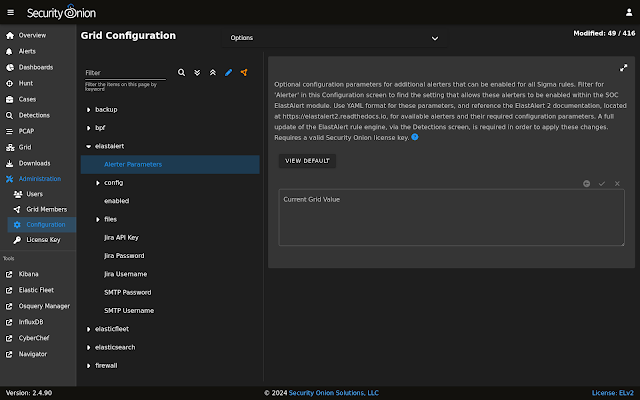The height and width of the screenshot is (400, 640).
Task: Open the hamburger navigation menu
Action: tap(11, 13)
